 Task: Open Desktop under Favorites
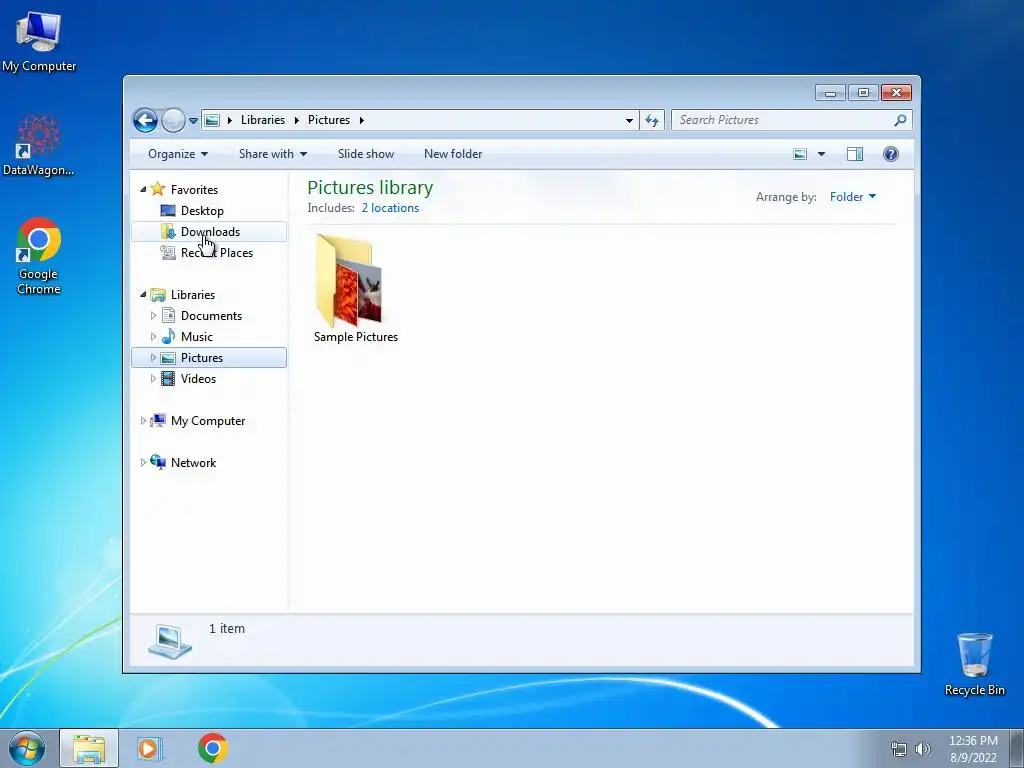(202, 211)
